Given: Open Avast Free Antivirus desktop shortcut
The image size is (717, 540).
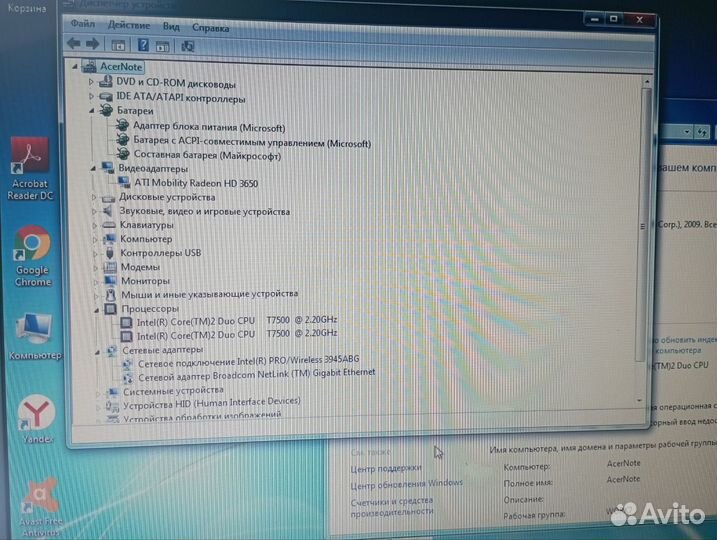Looking at the screenshot, I should 40,508.
